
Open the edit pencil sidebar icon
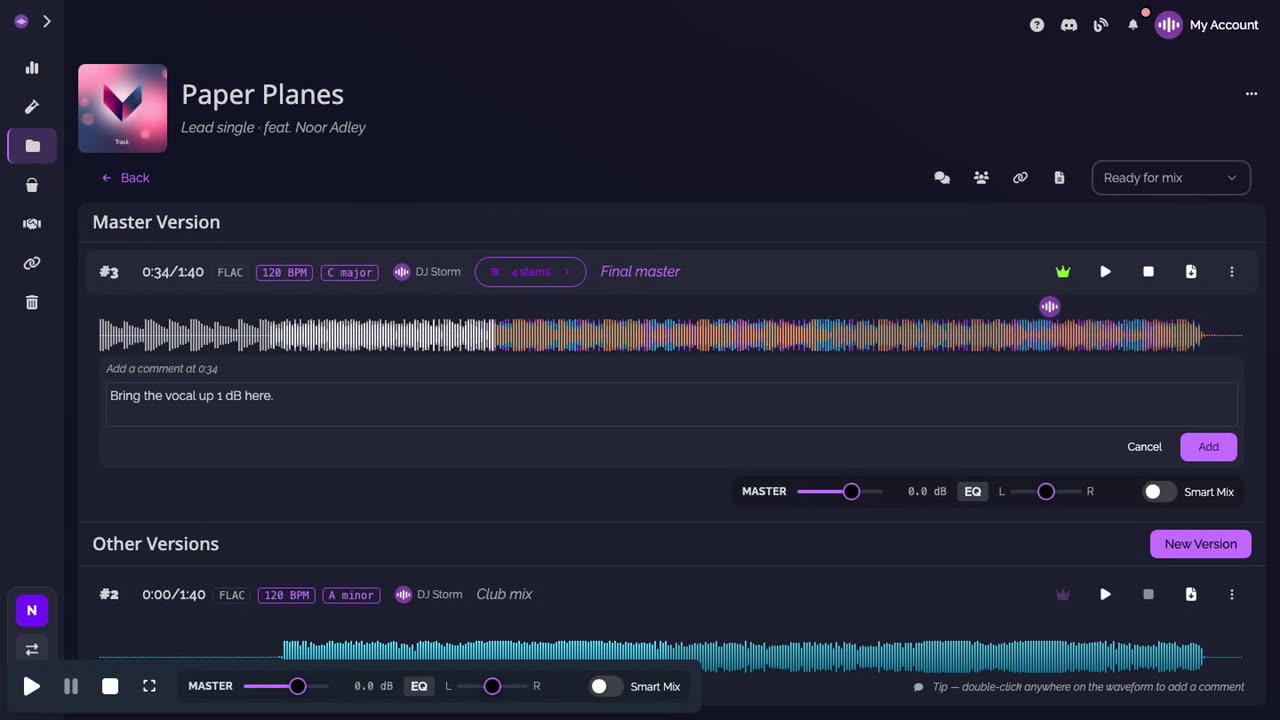pos(32,107)
